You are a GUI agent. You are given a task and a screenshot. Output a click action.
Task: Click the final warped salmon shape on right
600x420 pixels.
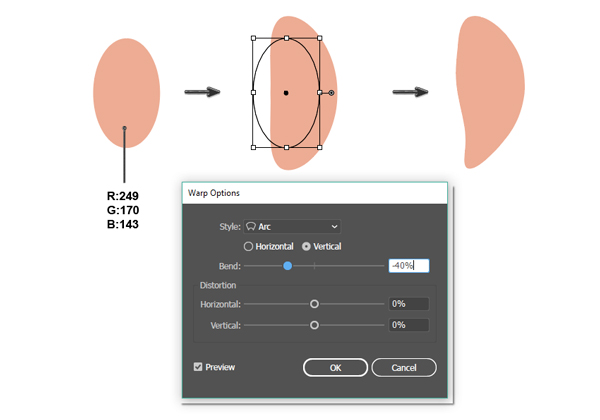(x=490, y=92)
